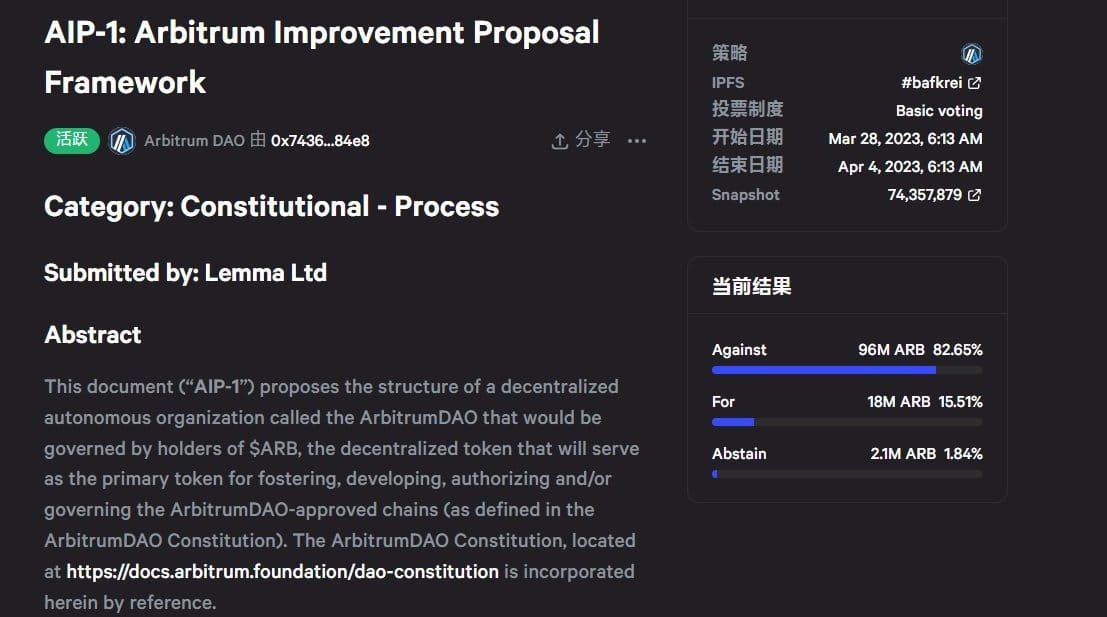The height and width of the screenshot is (617, 1107).
Task: Click the For vote result row
Action: 847,401
